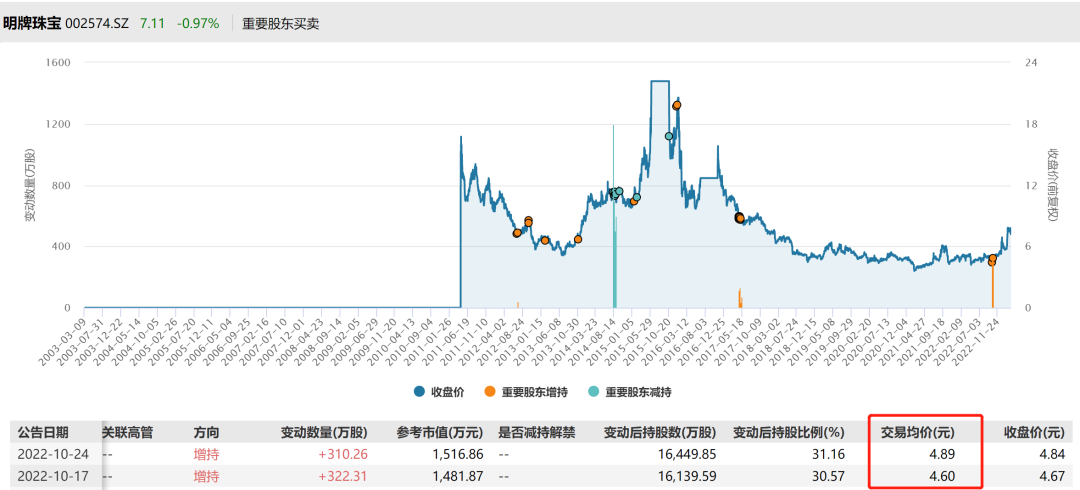Viewport: 1080px width, 490px height.
Task: Open the 重要股东买卖 tab
Action: [280, 23]
